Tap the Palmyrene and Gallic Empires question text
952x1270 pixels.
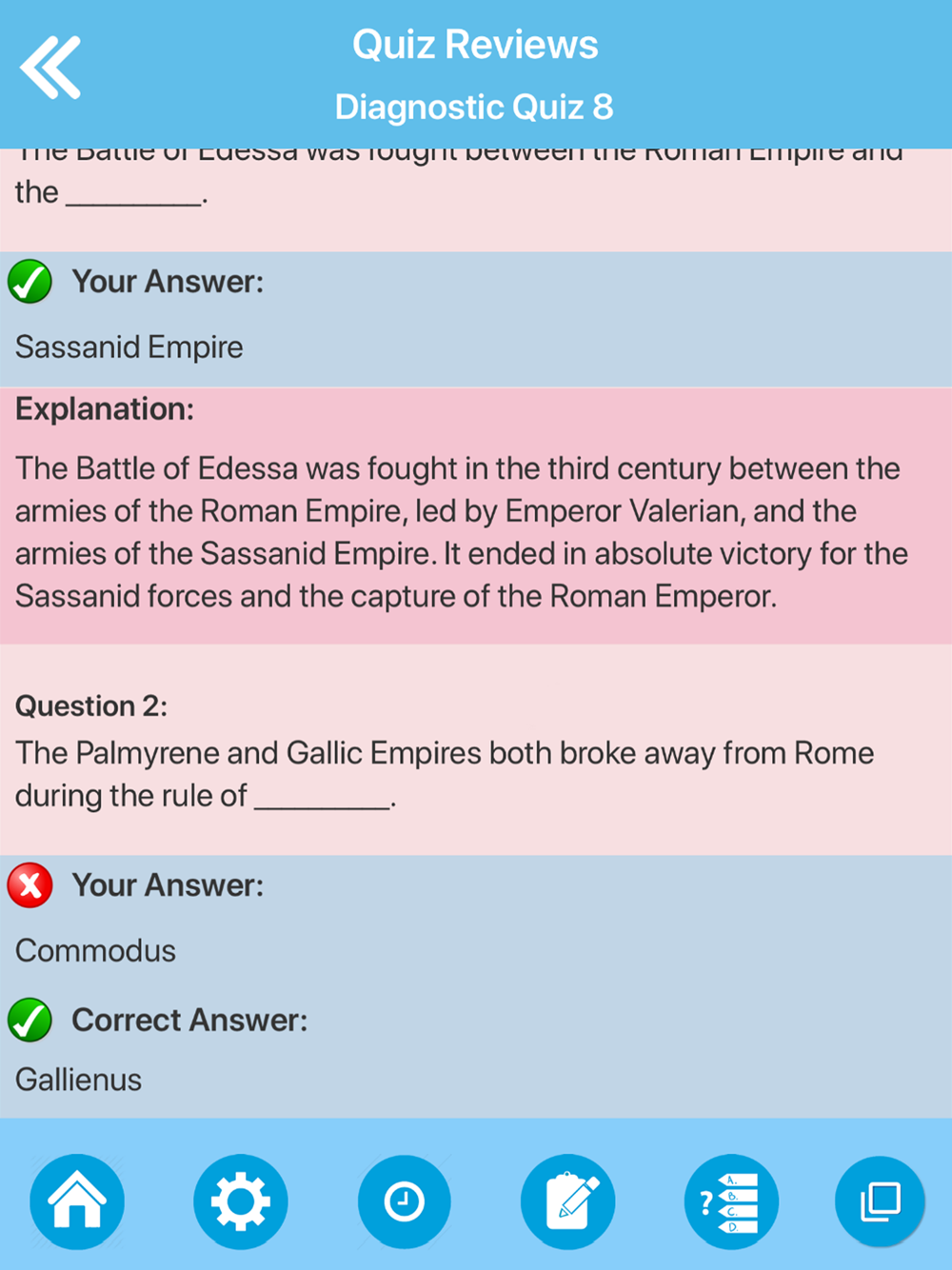(445, 774)
